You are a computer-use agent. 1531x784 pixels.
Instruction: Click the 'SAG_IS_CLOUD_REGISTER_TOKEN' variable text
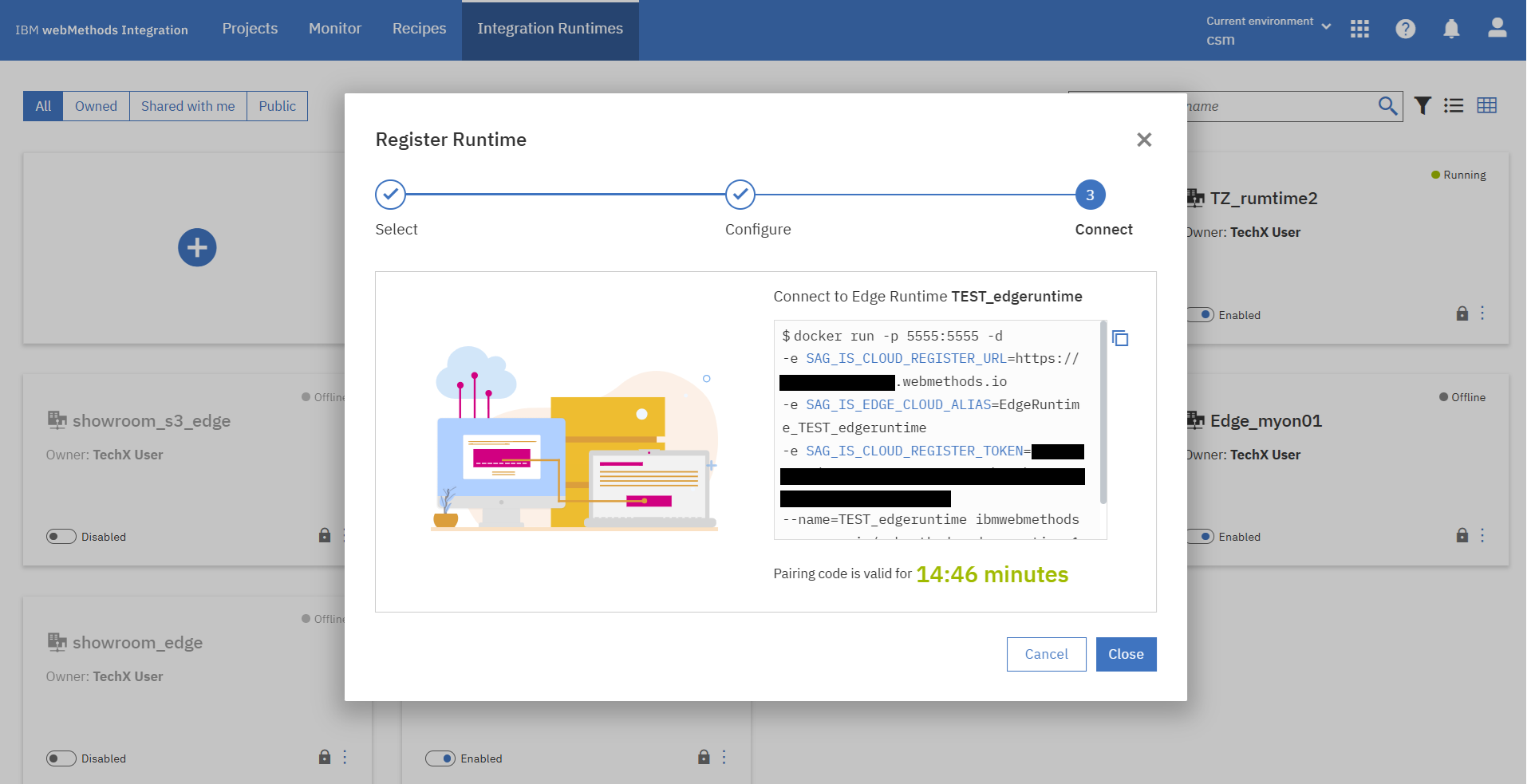[914, 451]
